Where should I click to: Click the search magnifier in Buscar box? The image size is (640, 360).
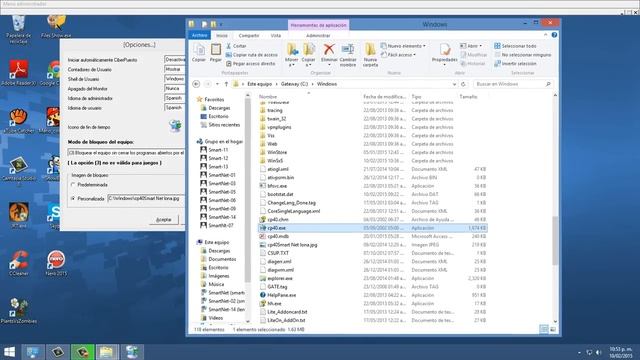click(548, 84)
